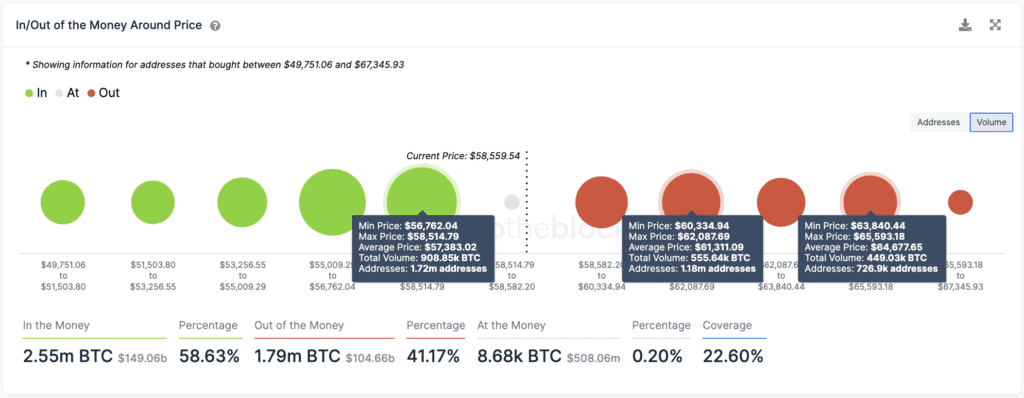
Task: Select the green bubble for $53,256.55 range
Action: coord(242,203)
